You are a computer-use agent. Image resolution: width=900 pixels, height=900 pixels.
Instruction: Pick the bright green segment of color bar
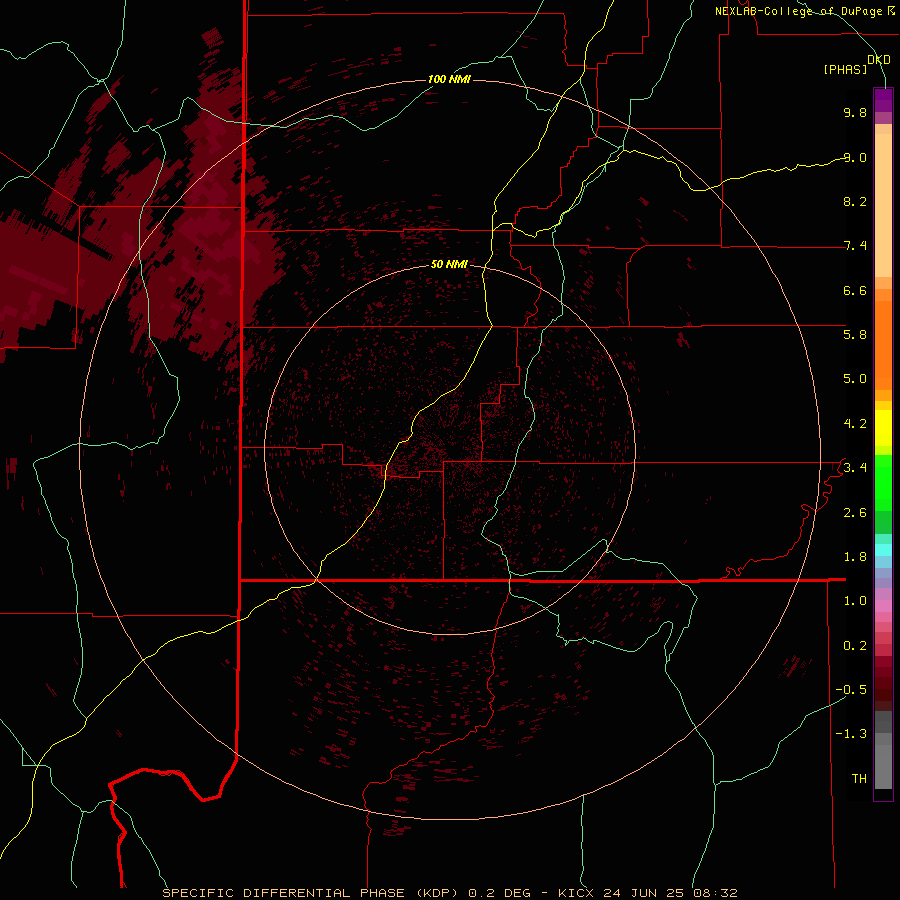(883, 482)
